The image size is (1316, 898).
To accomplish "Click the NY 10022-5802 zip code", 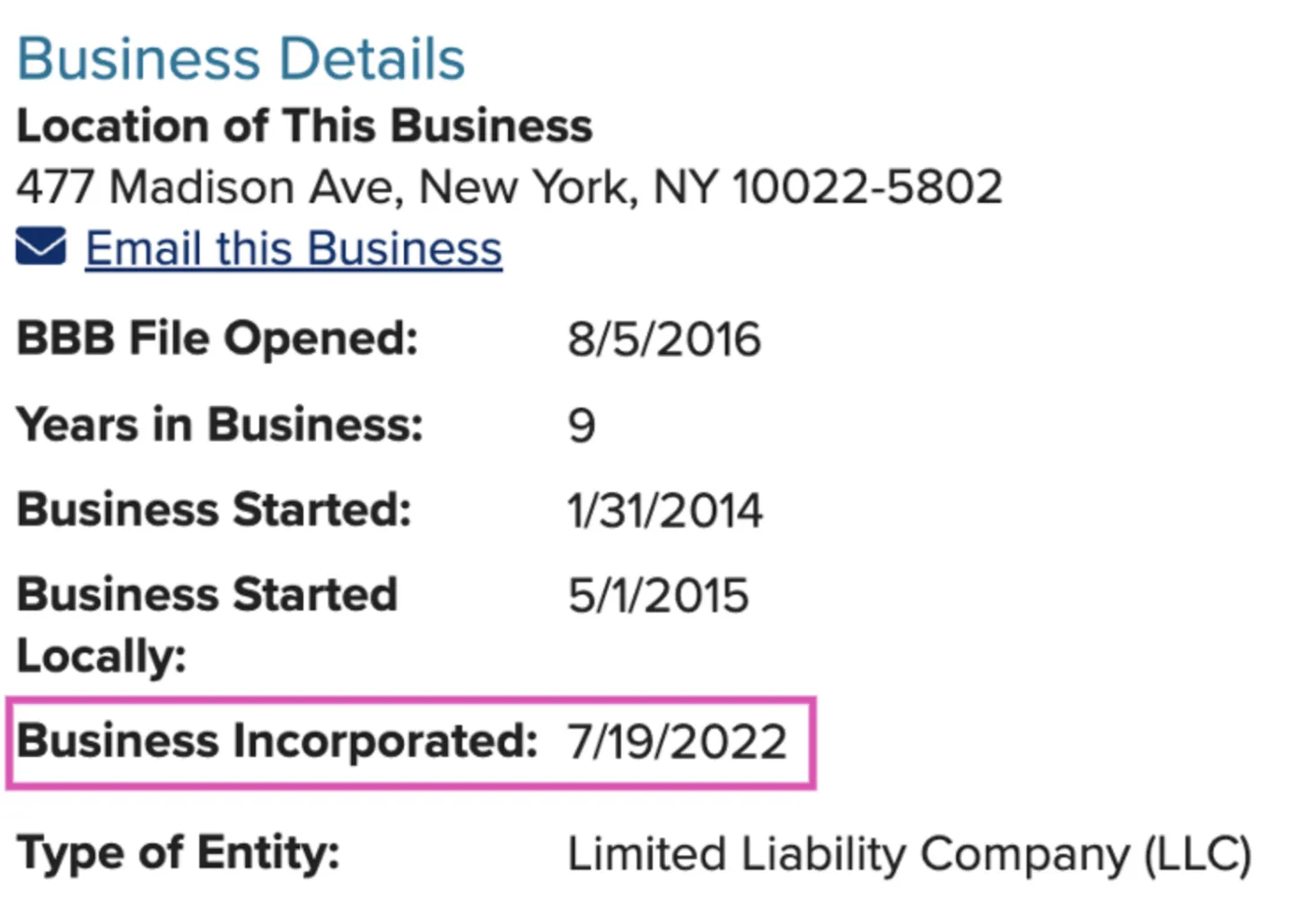I will point(828,188).
